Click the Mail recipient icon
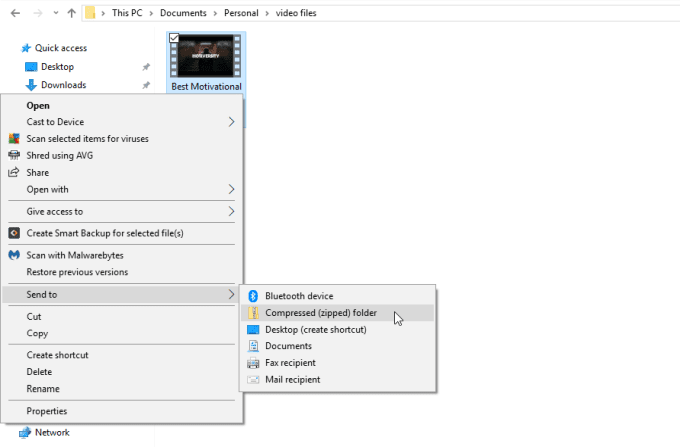 [x=253, y=380]
